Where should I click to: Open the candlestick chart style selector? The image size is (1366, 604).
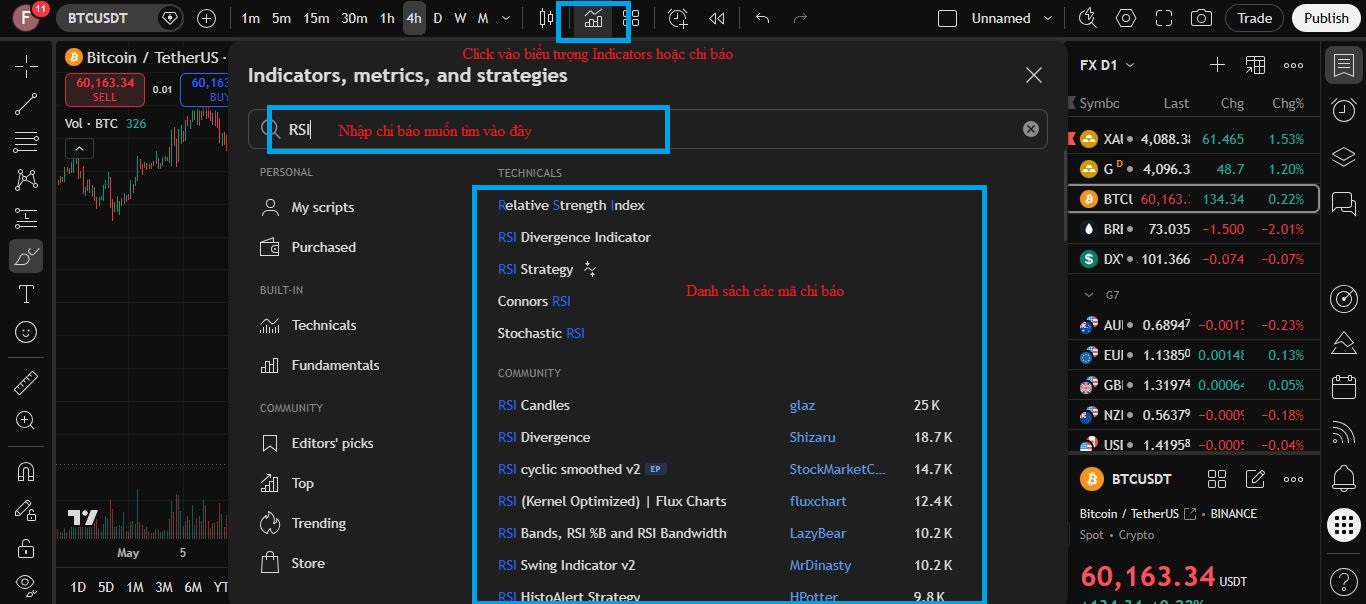546,18
